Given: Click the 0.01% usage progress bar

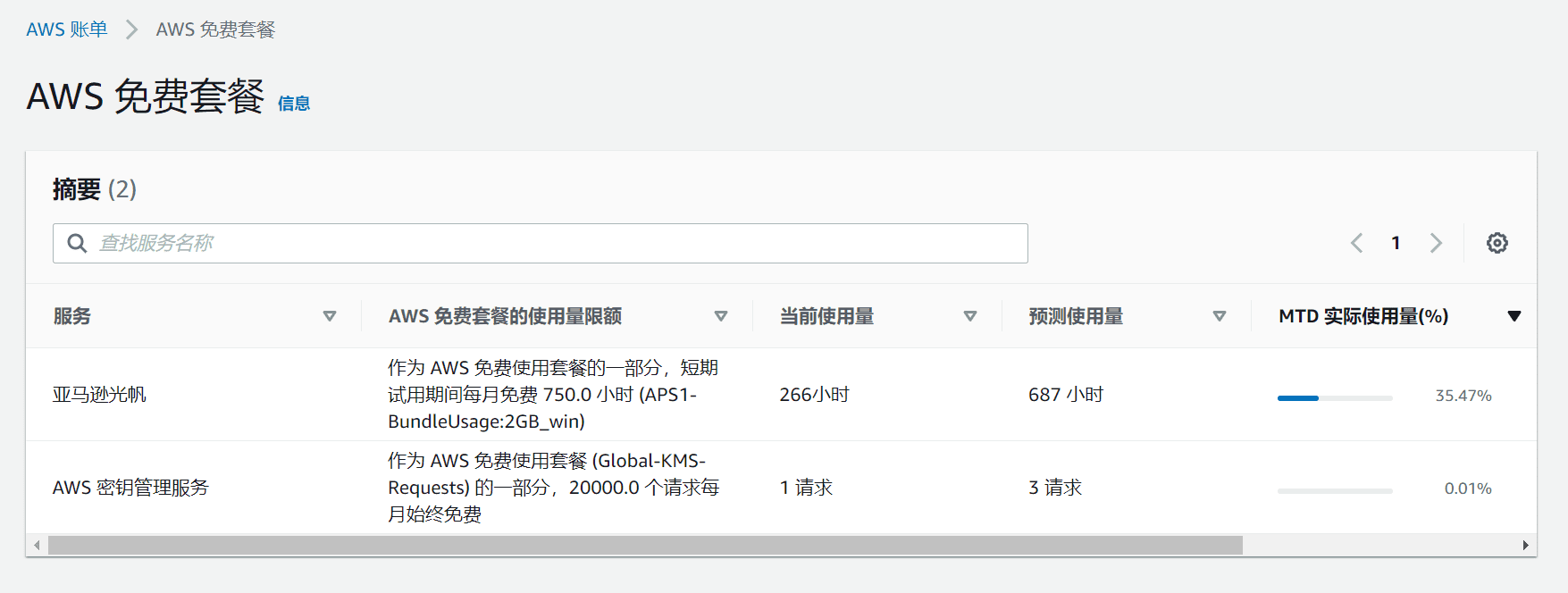Looking at the screenshot, I should tap(1335, 491).
